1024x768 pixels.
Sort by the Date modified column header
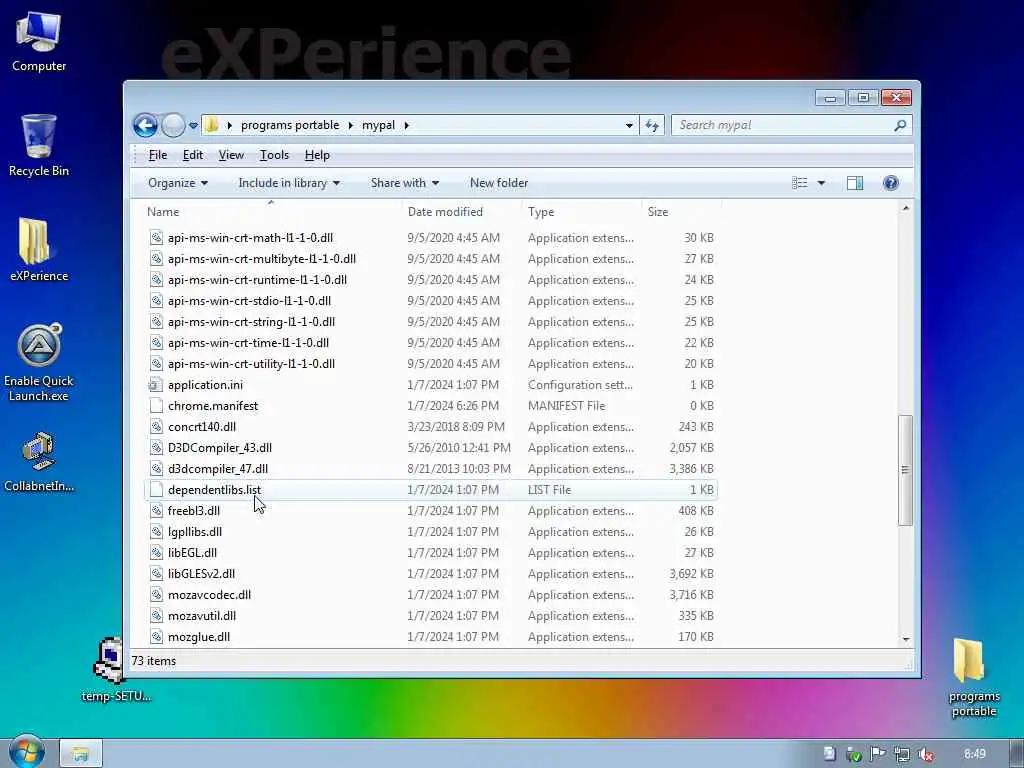[461, 212]
